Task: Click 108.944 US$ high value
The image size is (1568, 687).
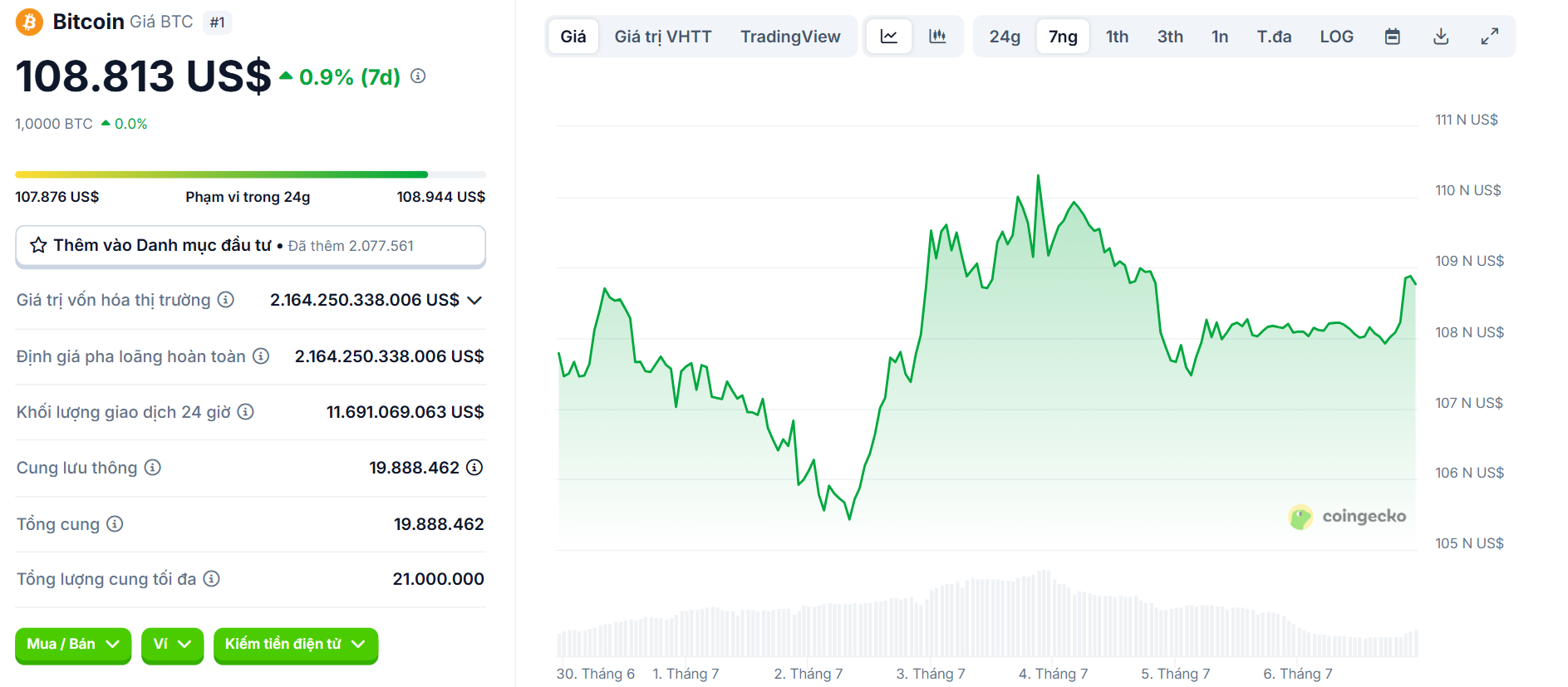Action: pos(441,197)
